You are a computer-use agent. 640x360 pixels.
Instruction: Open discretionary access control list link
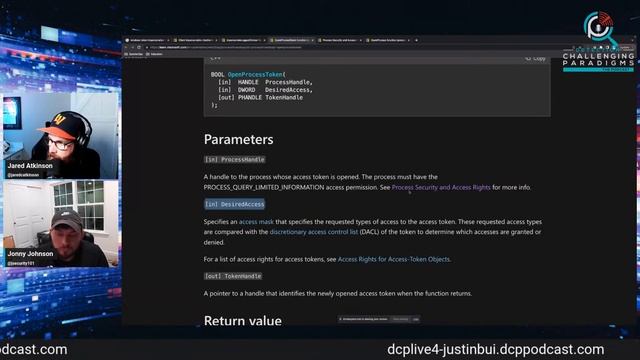pos(313,232)
